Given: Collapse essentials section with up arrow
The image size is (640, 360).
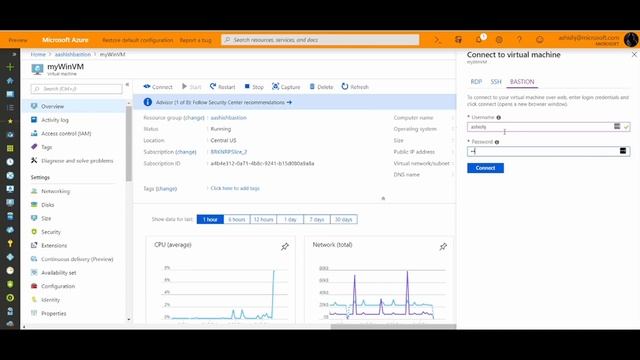Looking at the screenshot, I should click(x=383, y=198).
